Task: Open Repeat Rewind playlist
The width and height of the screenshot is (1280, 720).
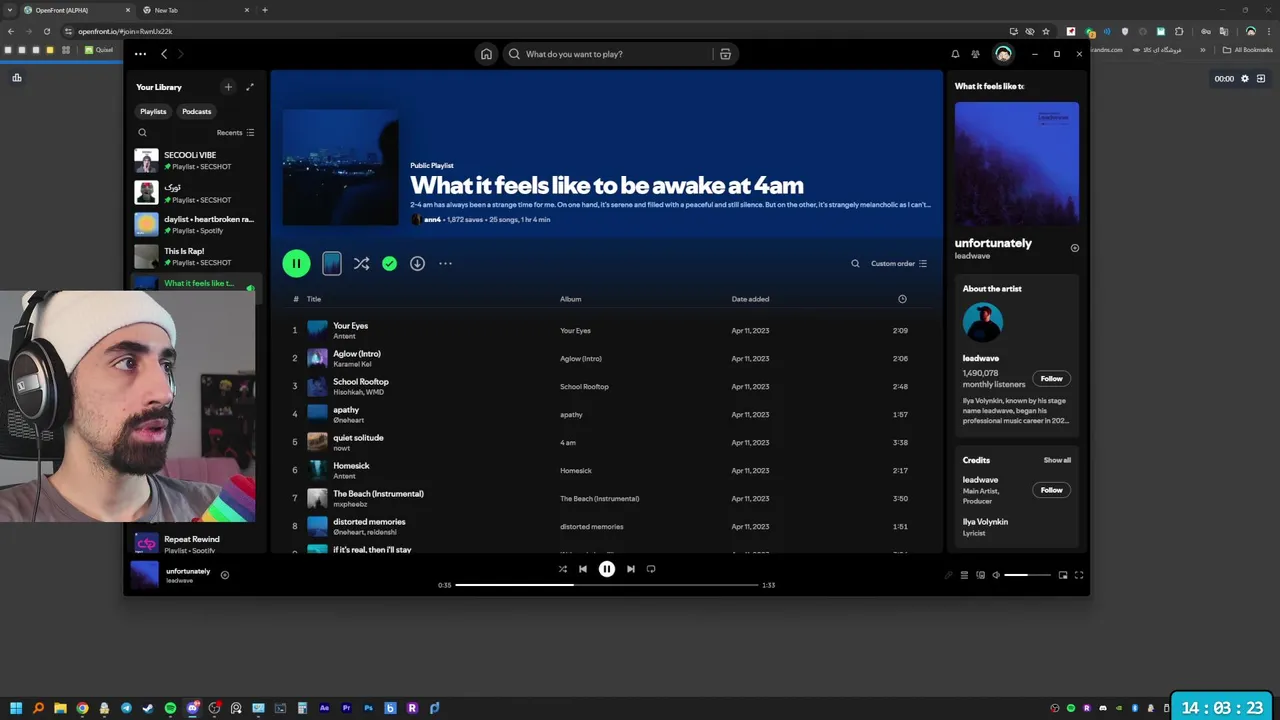Action: (197, 544)
